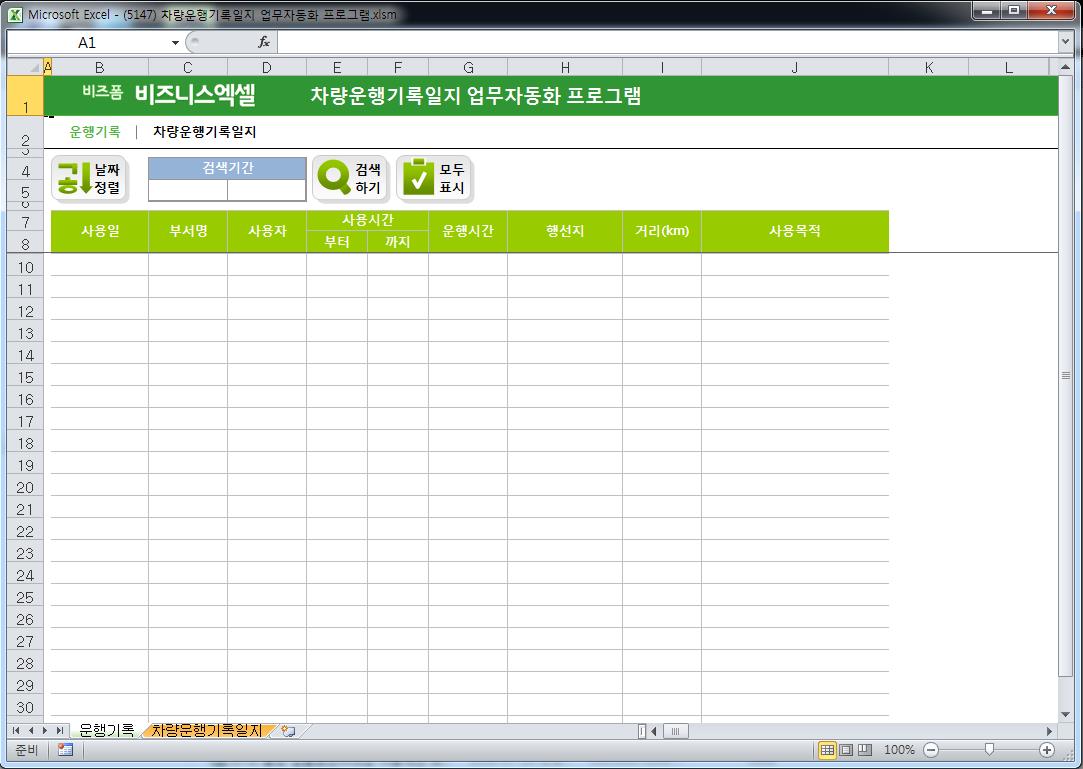Click the 검색기간 label cell
The image size is (1083, 769).
pos(227,168)
